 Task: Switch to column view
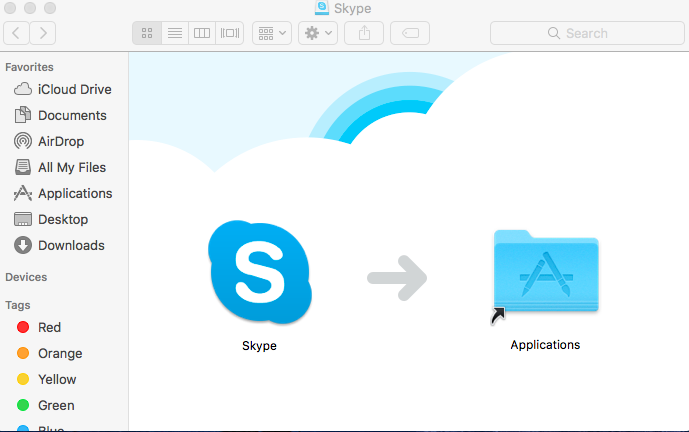pos(202,33)
